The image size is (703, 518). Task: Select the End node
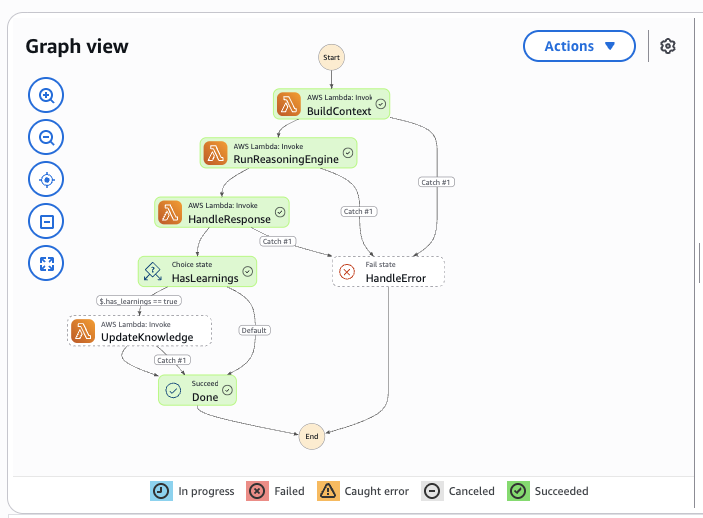pyautogui.click(x=312, y=436)
